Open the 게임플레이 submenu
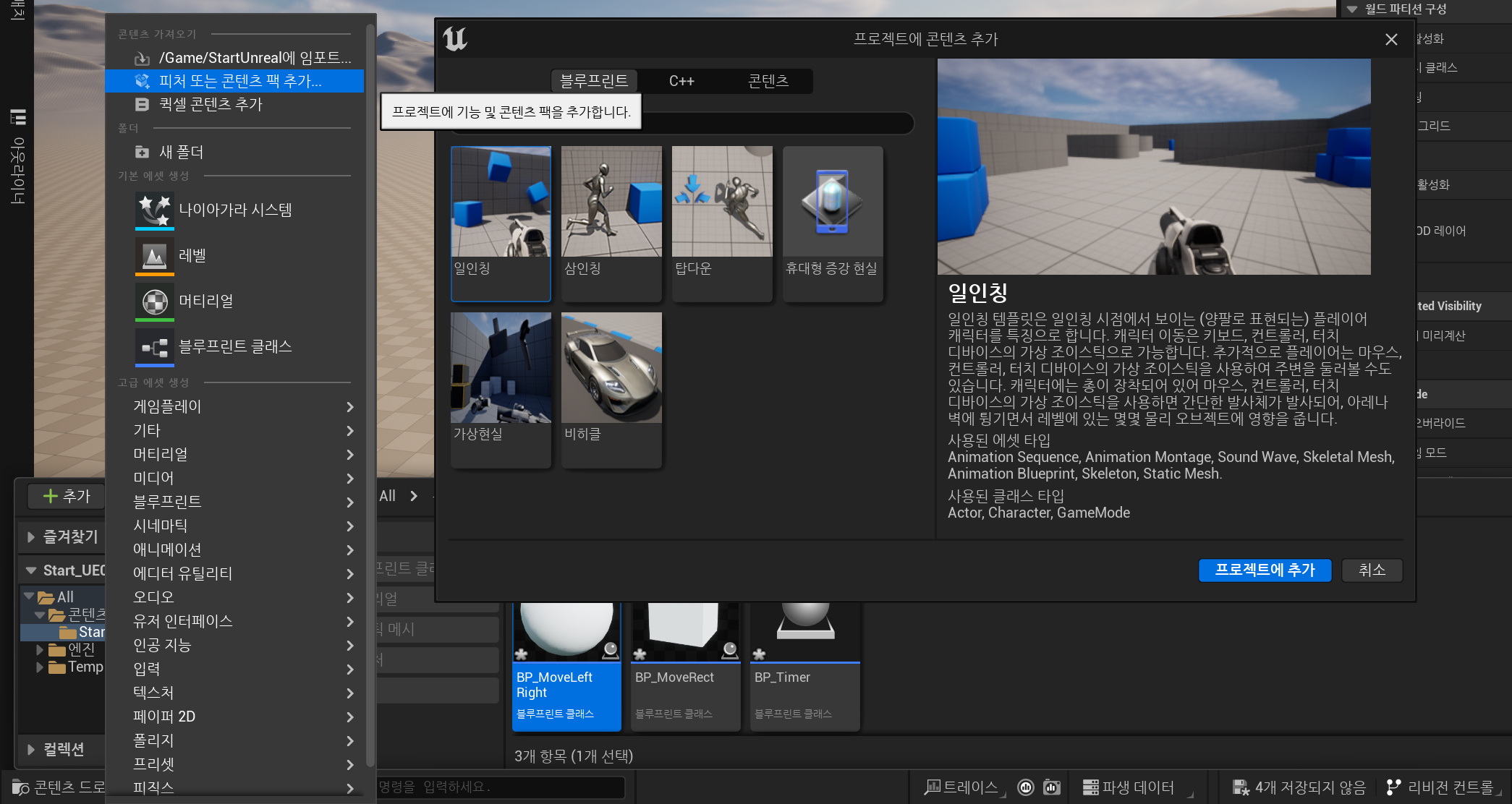 [243, 406]
